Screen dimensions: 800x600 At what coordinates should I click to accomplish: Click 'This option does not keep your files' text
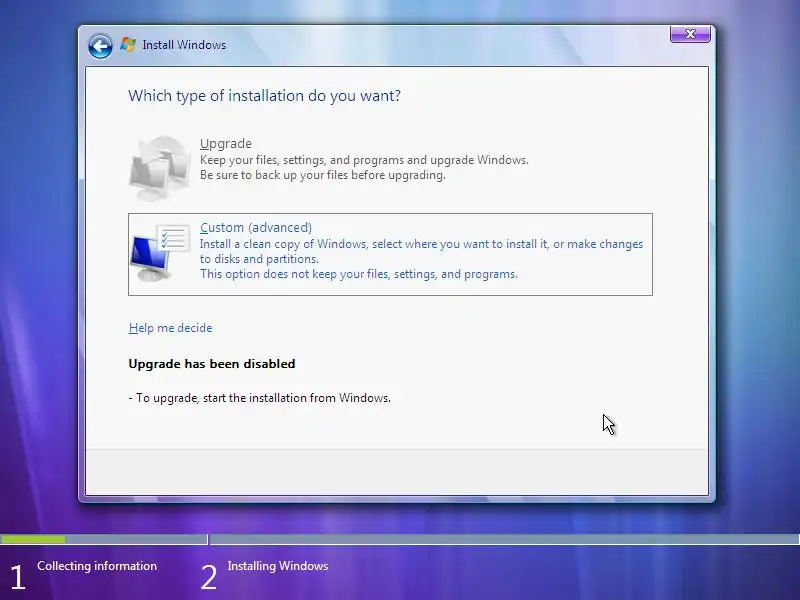point(359,274)
